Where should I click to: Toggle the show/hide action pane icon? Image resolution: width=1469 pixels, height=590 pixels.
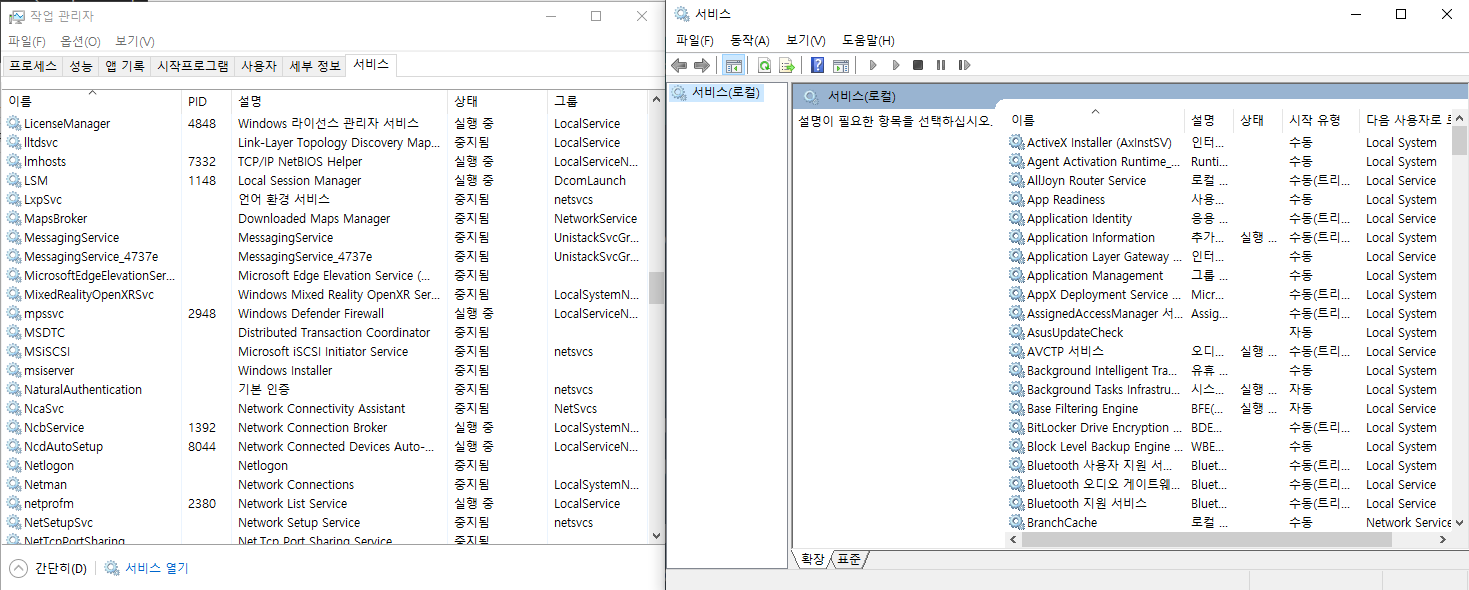click(840, 65)
